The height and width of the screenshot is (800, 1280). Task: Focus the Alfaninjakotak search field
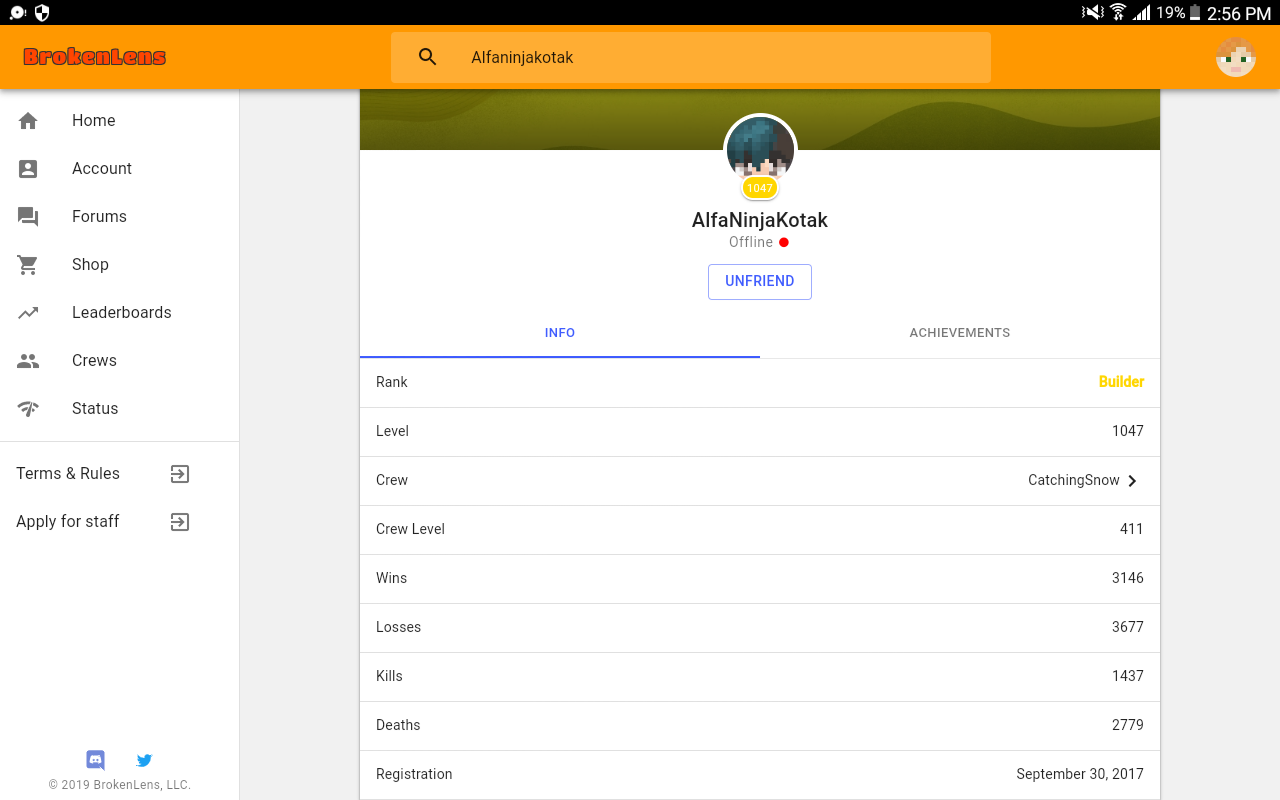[x=691, y=57]
